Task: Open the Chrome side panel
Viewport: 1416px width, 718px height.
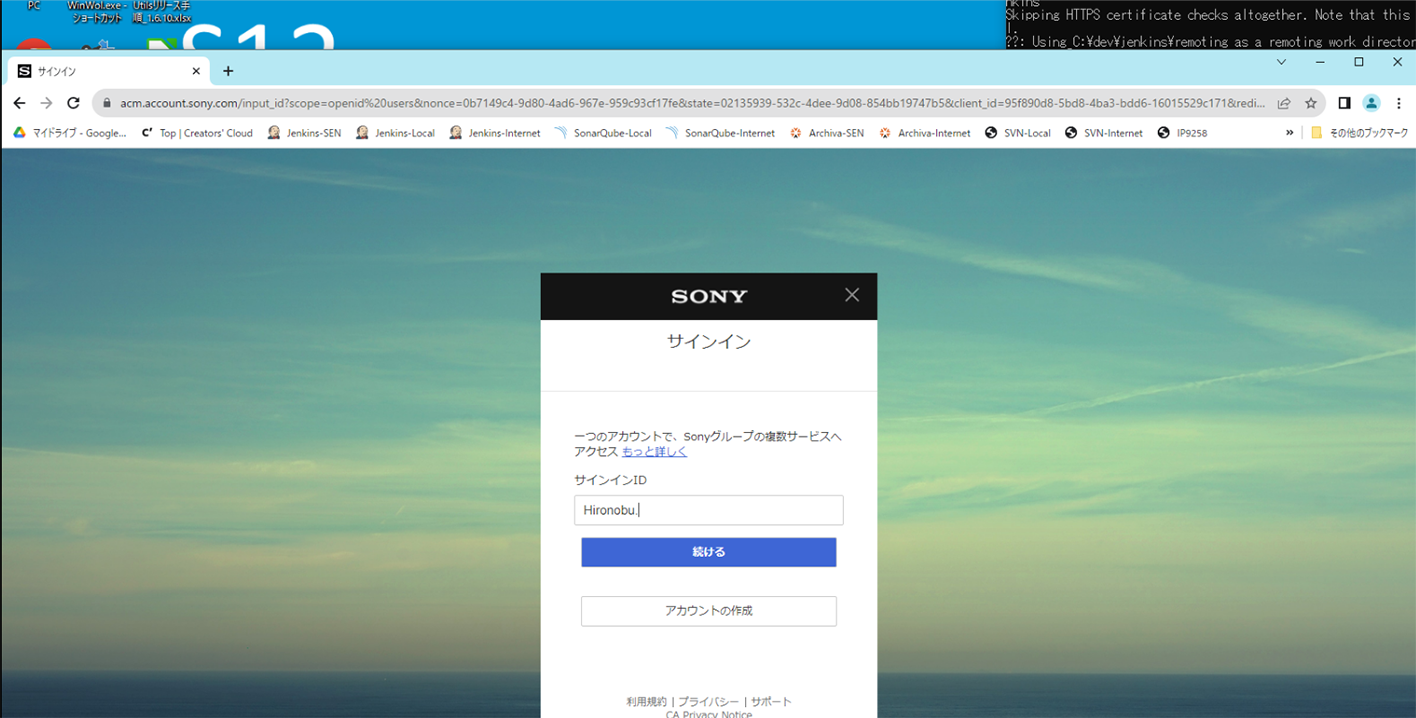Action: (1344, 103)
